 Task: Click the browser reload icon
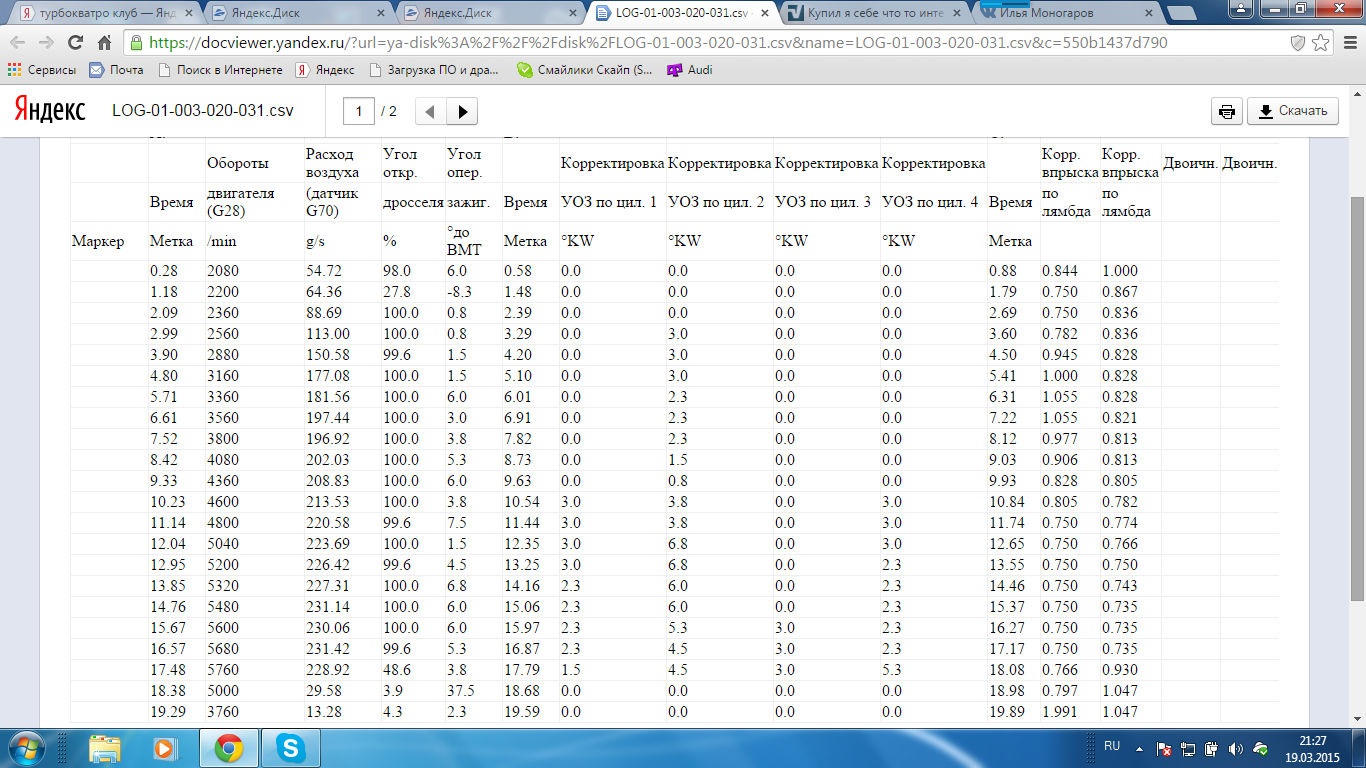(x=75, y=43)
